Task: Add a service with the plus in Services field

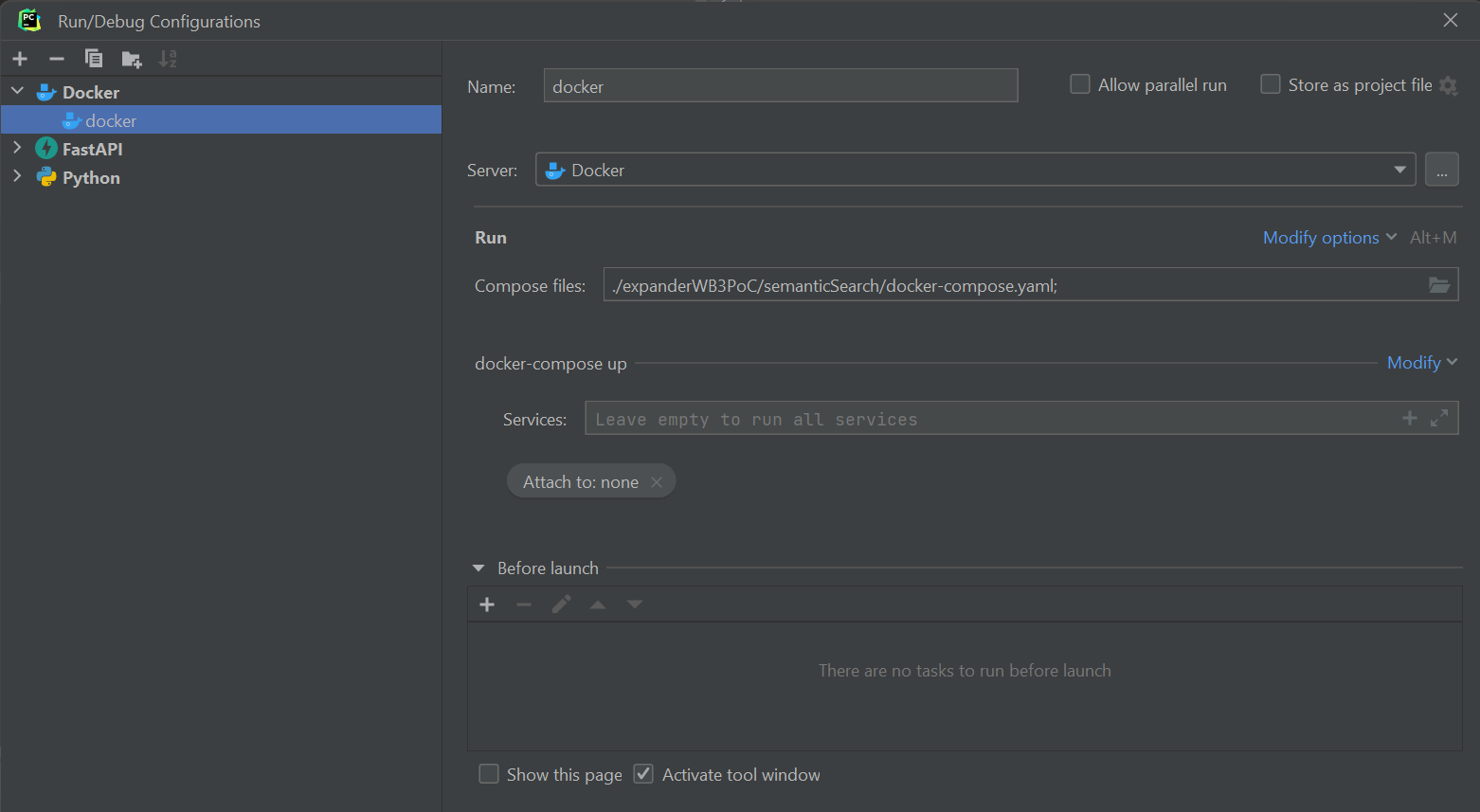Action: pos(1410,418)
